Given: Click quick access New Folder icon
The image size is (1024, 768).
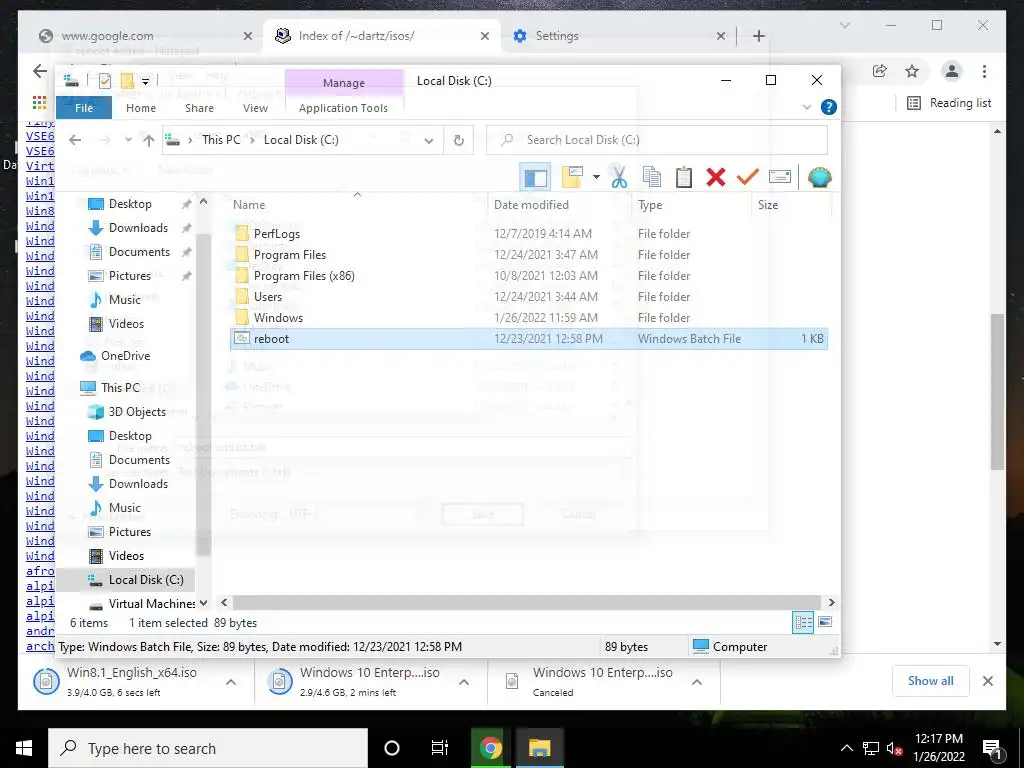Looking at the screenshot, I should pos(127,81).
